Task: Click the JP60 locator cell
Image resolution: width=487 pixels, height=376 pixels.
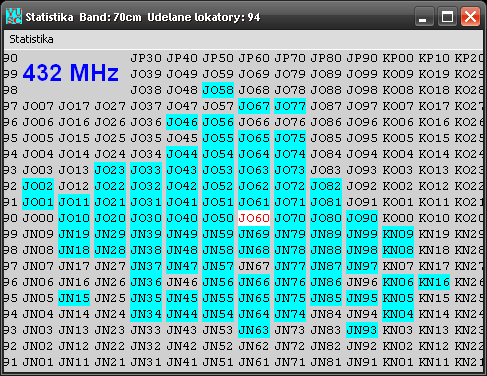Action: 254,58
